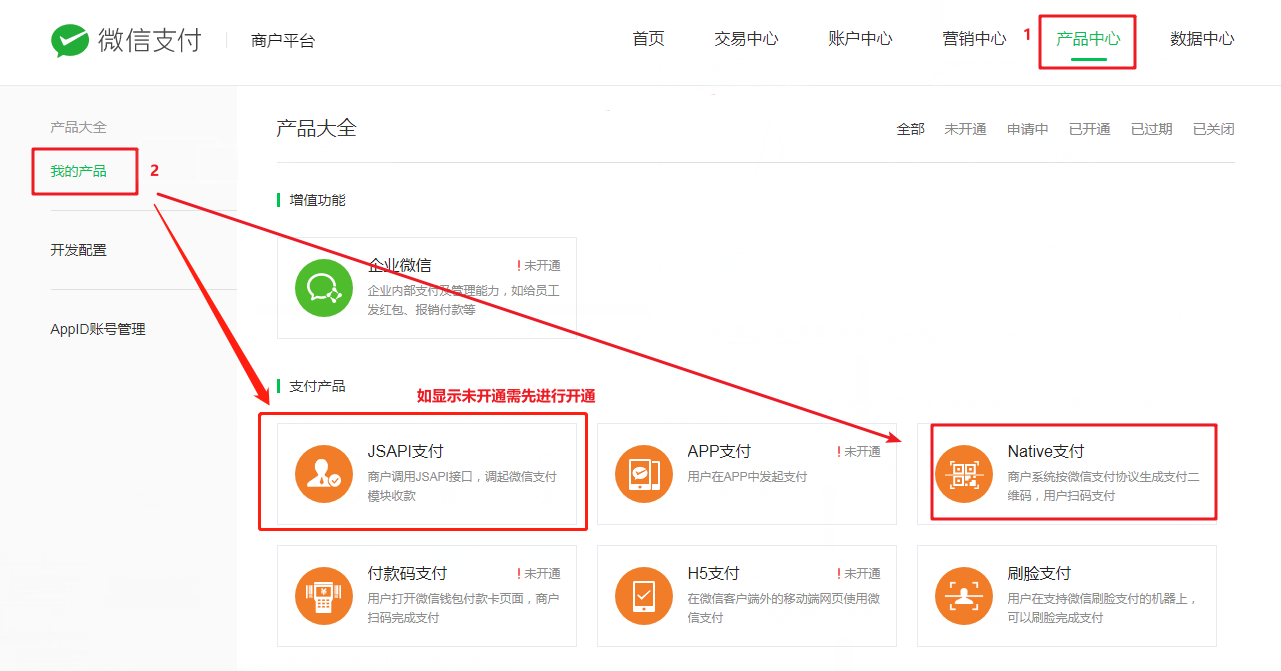
Task: Click the WeChat Pay green logo icon
Action: click(x=70, y=40)
